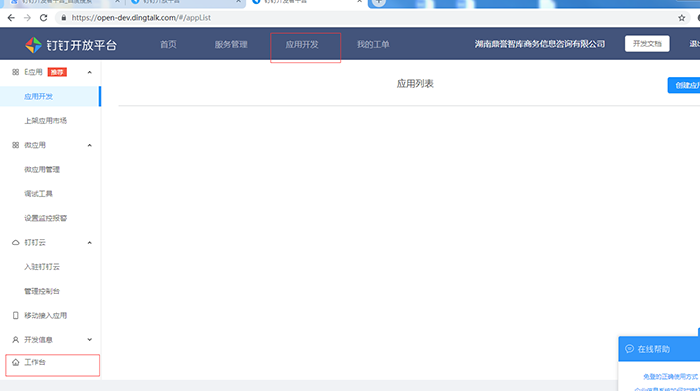Expand the 开发信息 section chevron

tap(89, 340)
